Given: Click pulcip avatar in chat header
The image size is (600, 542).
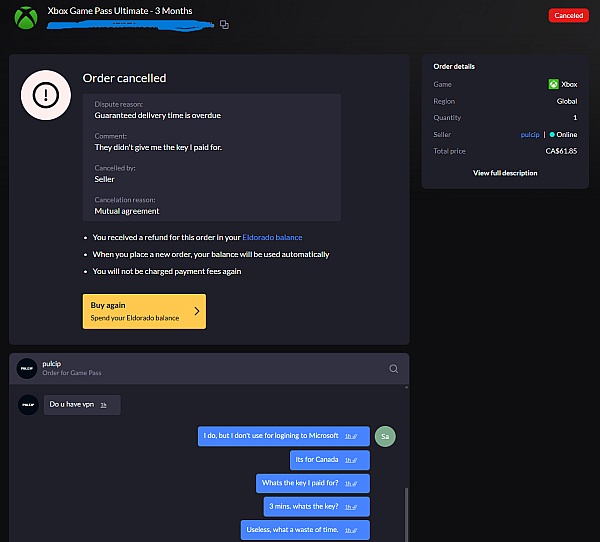Looking at the screenshot, I should click(x=27, y=369).
